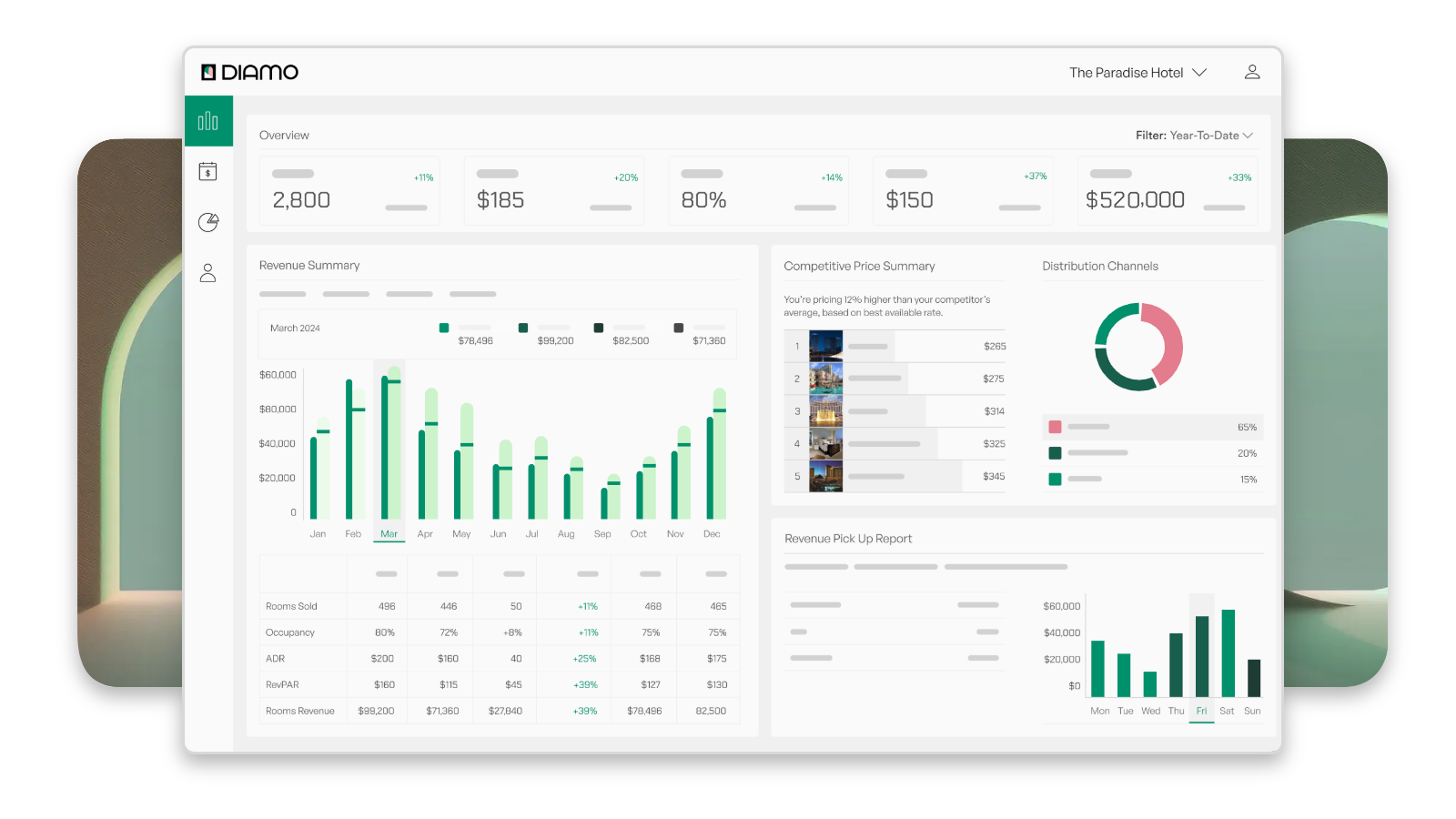
Task: Toggle the $99,200 series in the legend
Action: pos(522,327)
